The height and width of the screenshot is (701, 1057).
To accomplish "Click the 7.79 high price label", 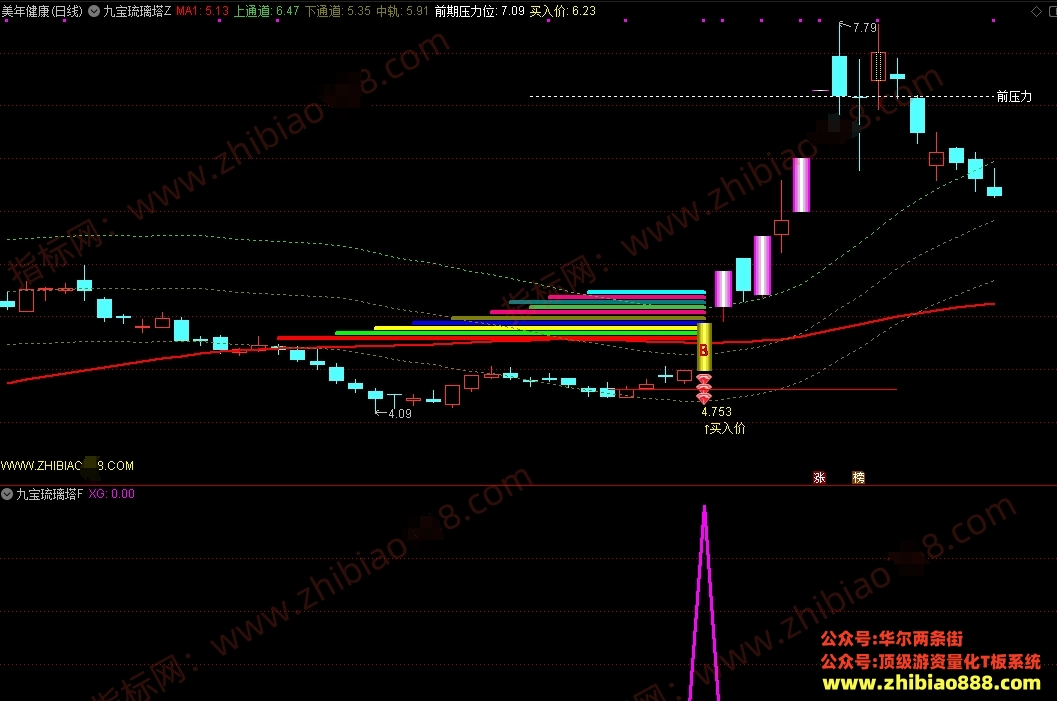I will [865, 28].
